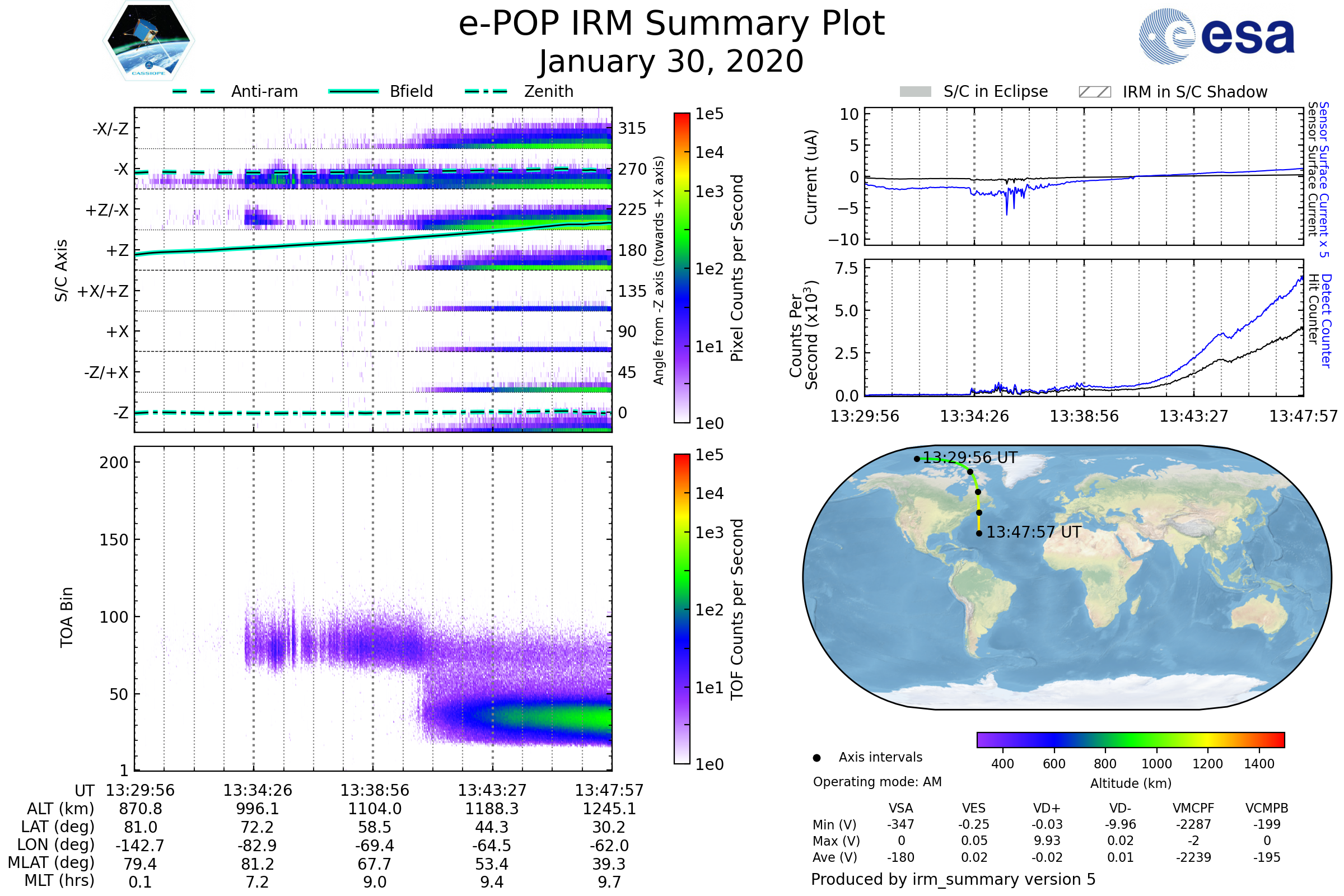
Task: Click the Zenith dash-dot legend line
Action: click(x=486, y=91)
